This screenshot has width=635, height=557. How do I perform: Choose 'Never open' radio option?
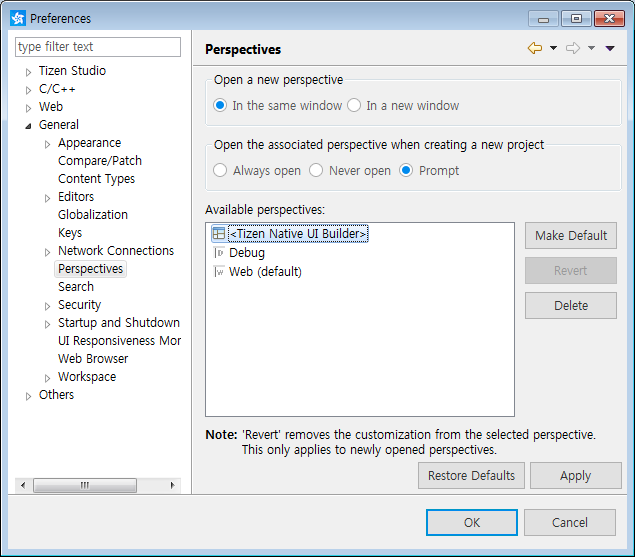[x=316, y=171]
